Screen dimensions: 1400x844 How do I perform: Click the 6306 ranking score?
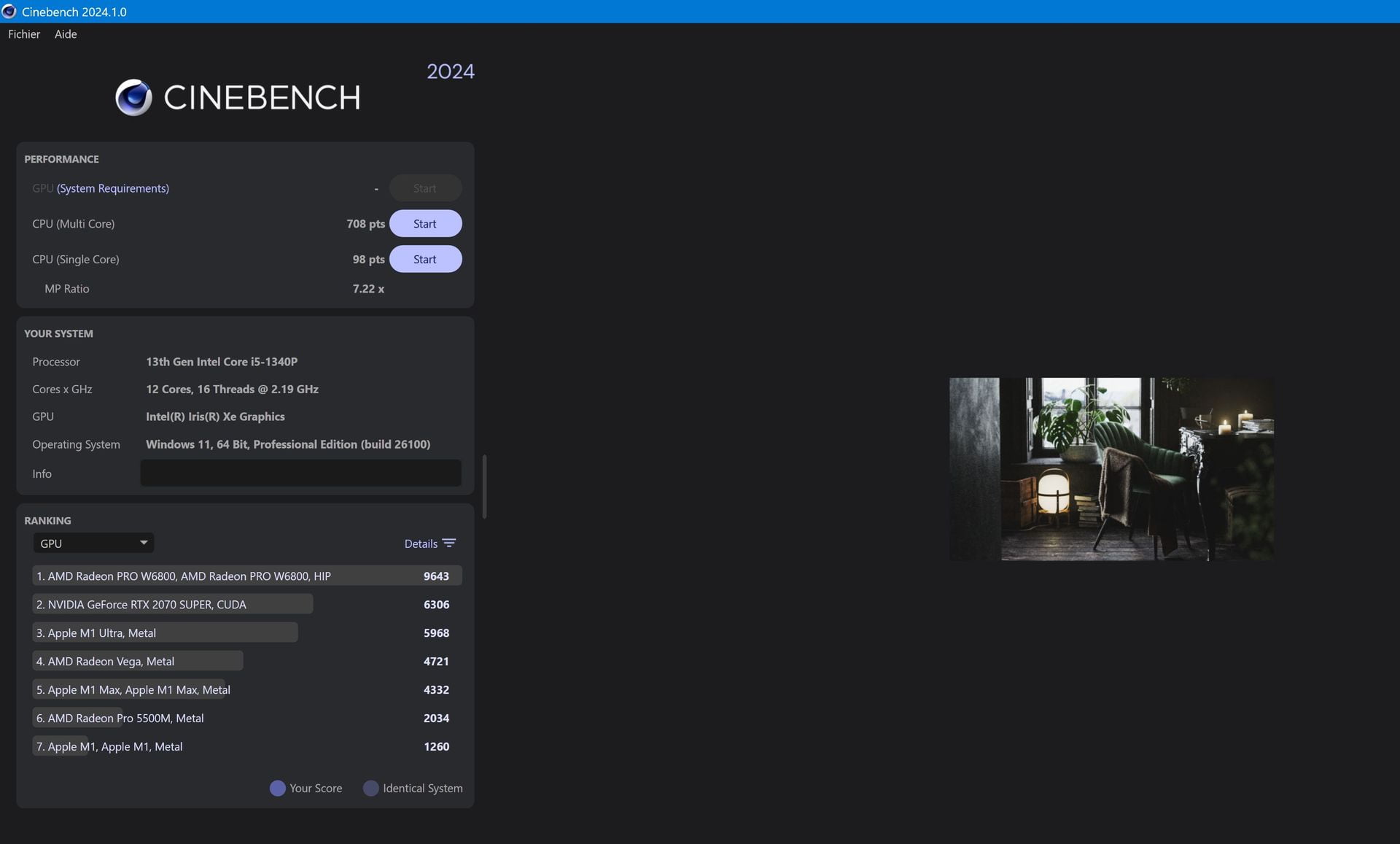436,605
